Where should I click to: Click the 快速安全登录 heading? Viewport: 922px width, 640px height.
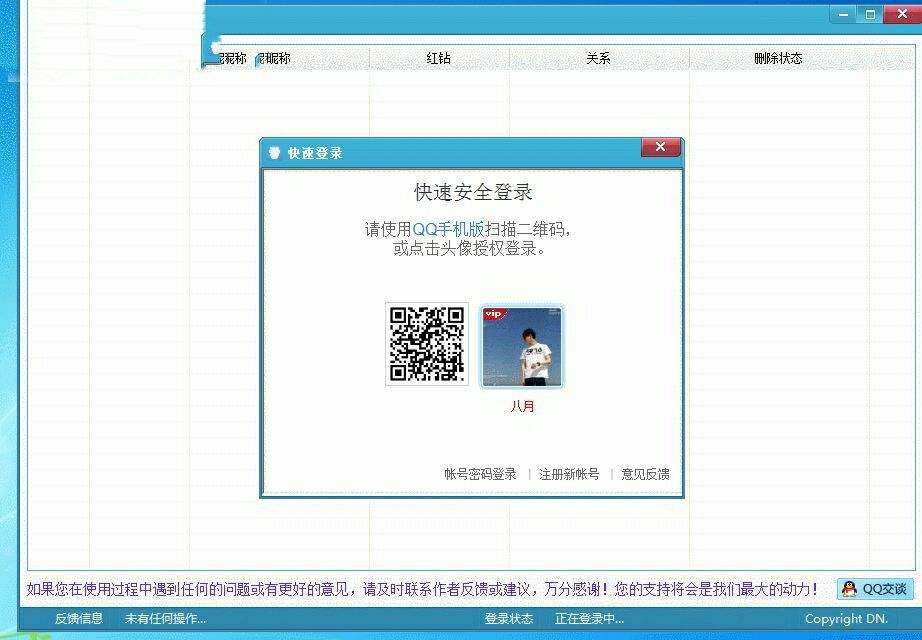(x=473, y=192)
